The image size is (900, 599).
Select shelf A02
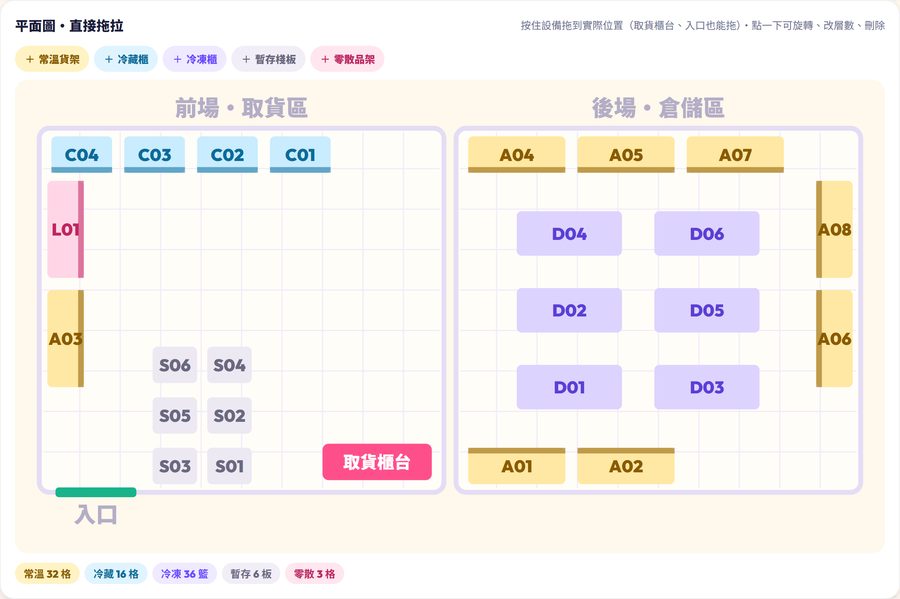pos(626,466)
